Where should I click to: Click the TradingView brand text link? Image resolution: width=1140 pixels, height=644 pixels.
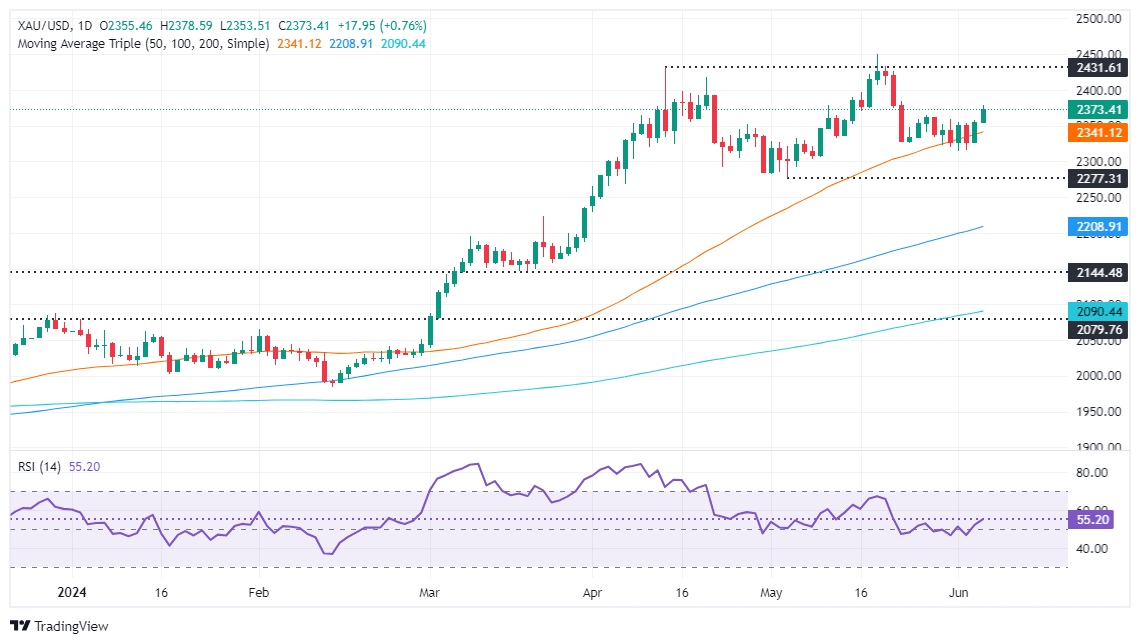(71, 626)
